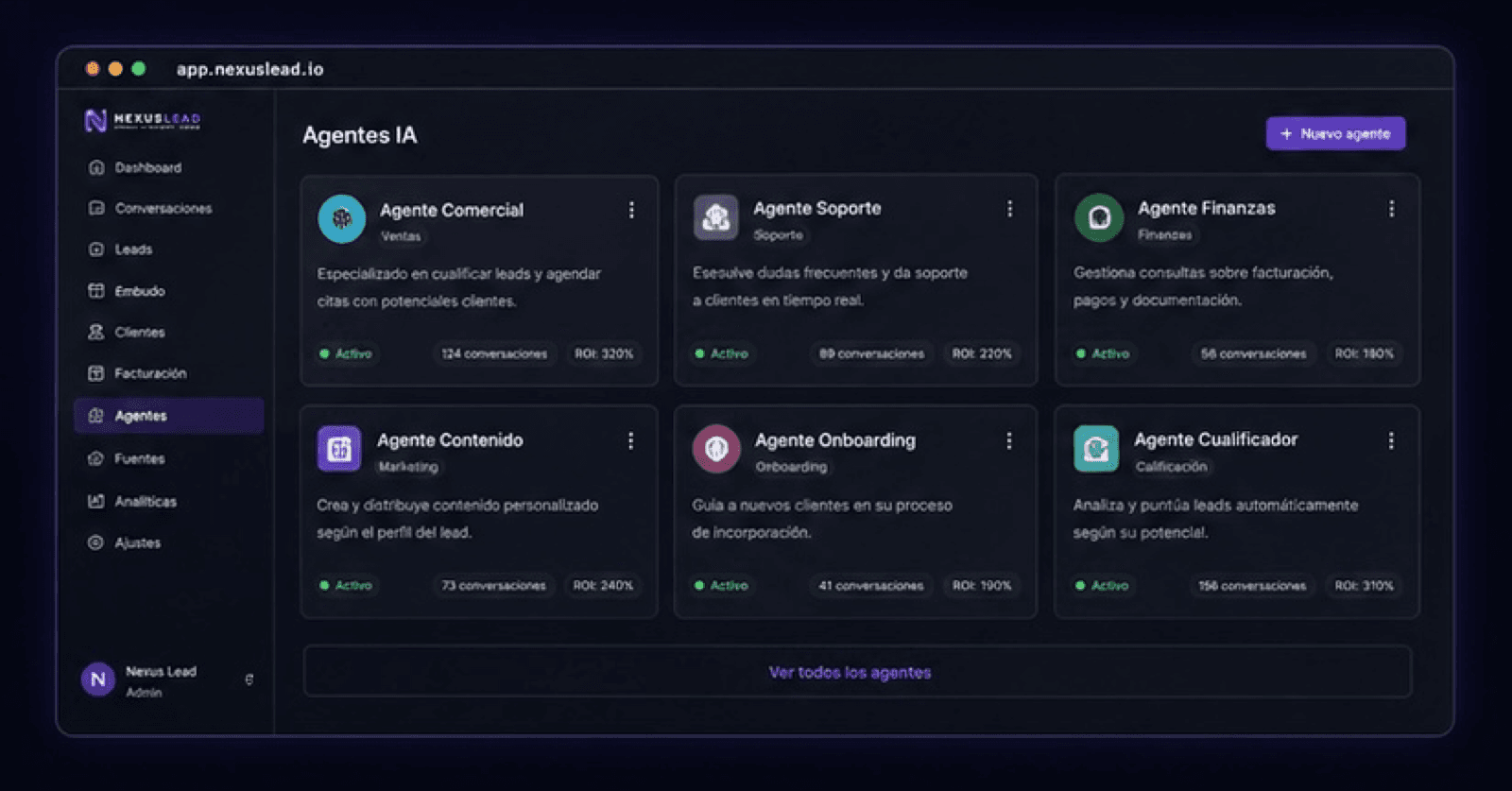Click the 124 conversaciones badge
Screen dimensions: 1512x791
click(494, 353)
